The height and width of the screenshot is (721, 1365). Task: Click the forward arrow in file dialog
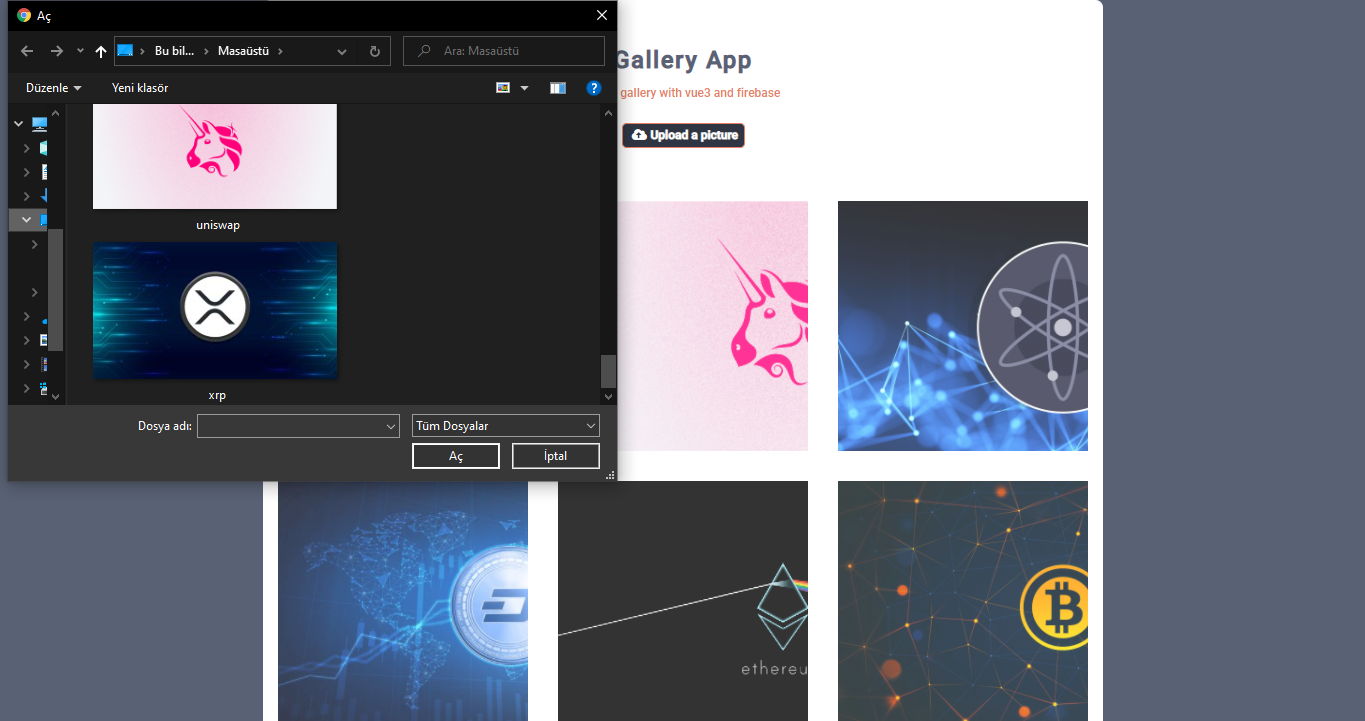click(x=57, y=51)
